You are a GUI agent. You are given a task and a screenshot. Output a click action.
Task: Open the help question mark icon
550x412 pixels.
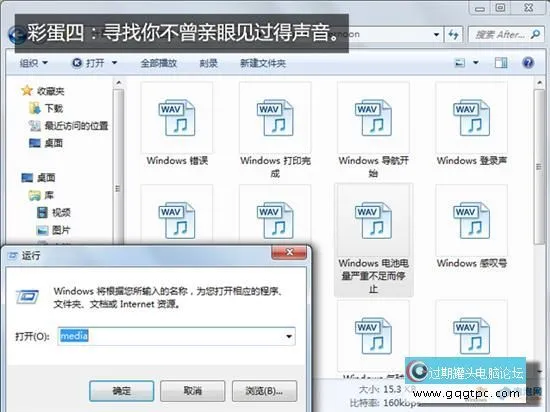tap(528, 63)
